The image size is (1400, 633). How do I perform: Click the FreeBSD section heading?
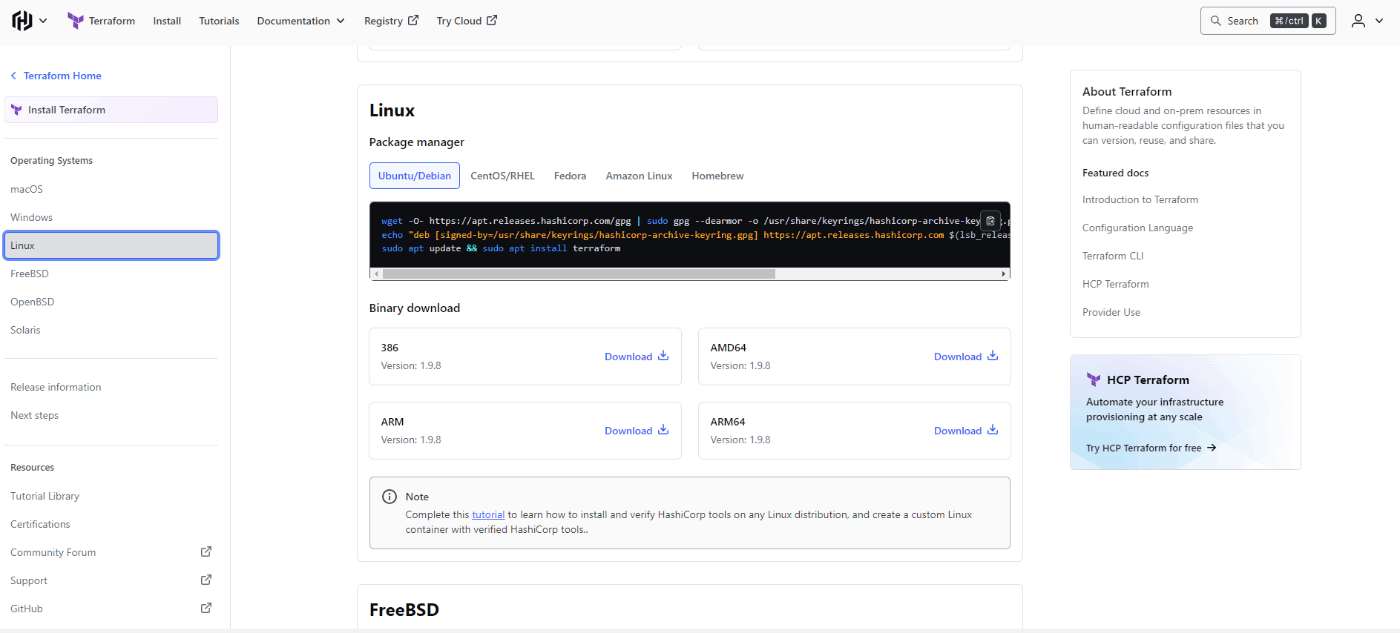(x=404, y=610)
